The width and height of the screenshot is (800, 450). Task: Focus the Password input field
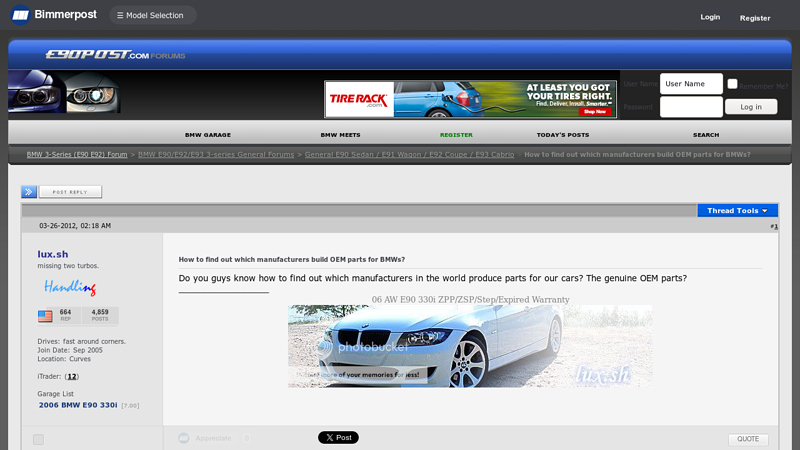coord(691,107)
